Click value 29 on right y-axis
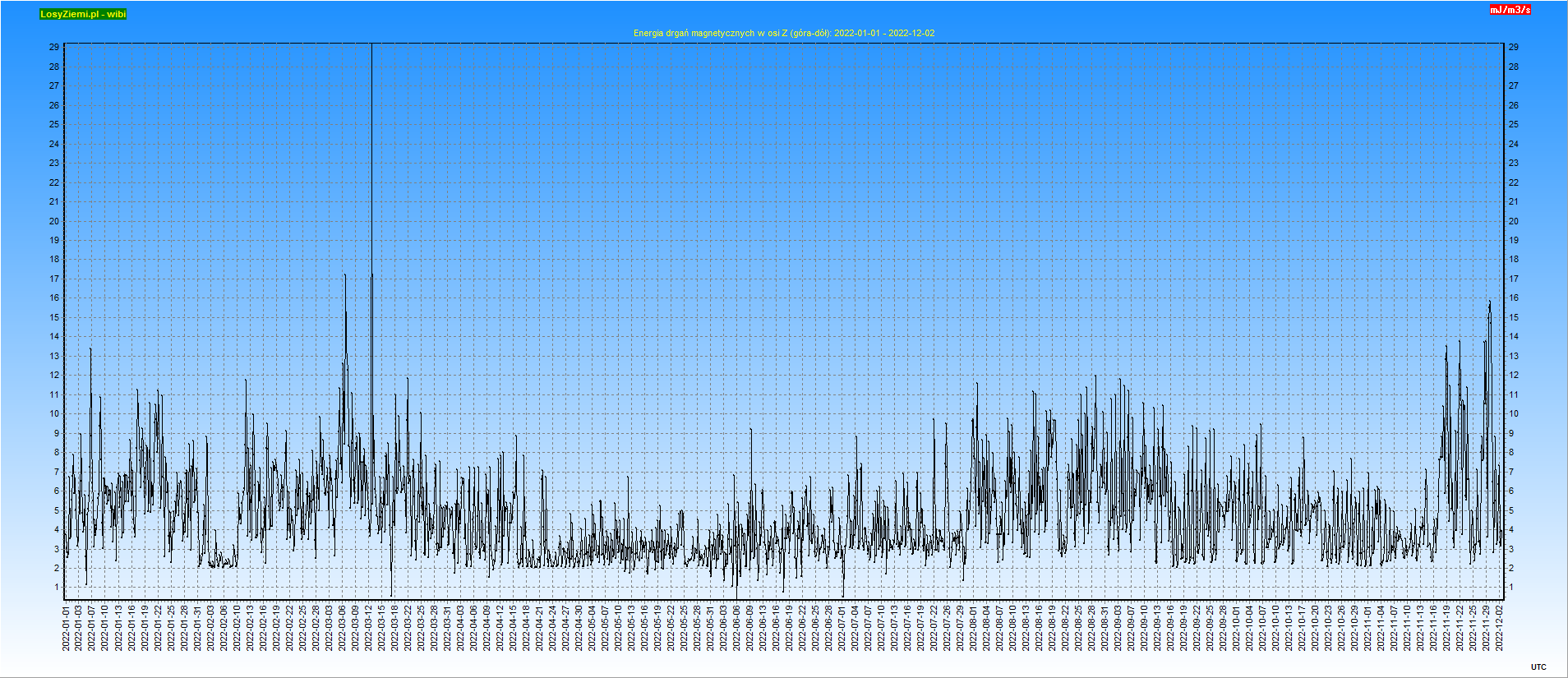Image resolution: width=1568 pixels, height=678 pixels. (x=1513, y=47)
